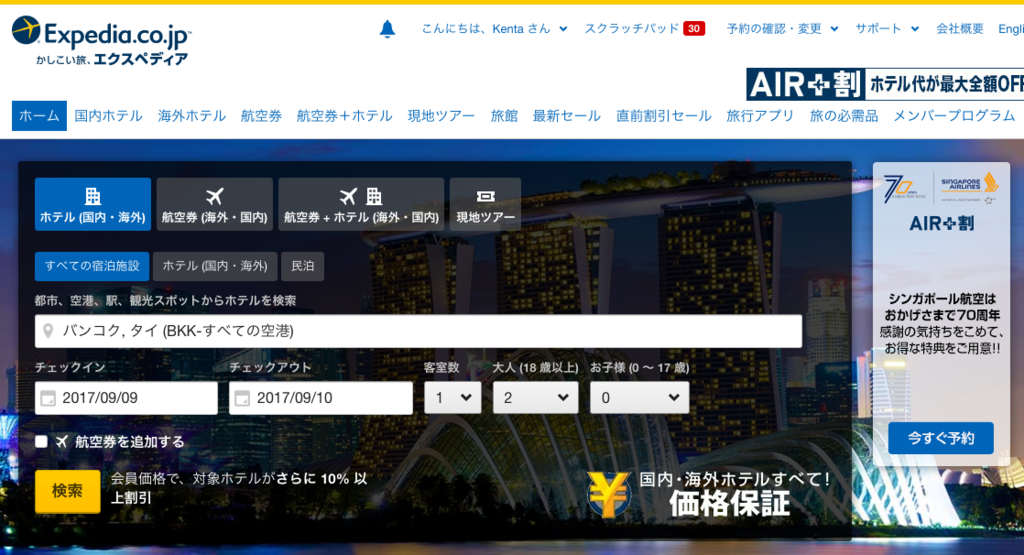Image resolution: width=1024 pixels, height=555 pixels.
Task: Click the airplane icon beside 航空券を追加する
Action: coord(62,442)
